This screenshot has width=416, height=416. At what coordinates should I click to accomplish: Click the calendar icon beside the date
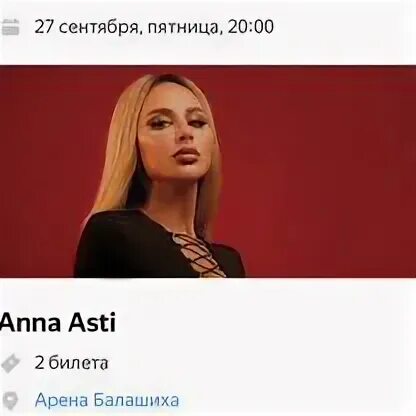click(10, 27)
